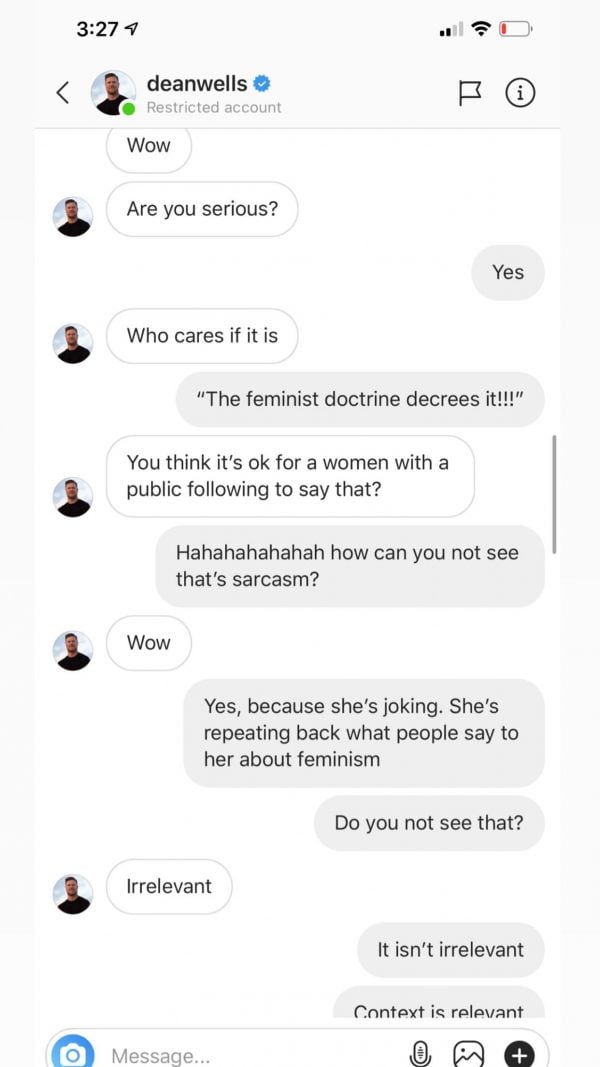
Task: Click the chat scrollbar handle
Action: tap(554, 494)
